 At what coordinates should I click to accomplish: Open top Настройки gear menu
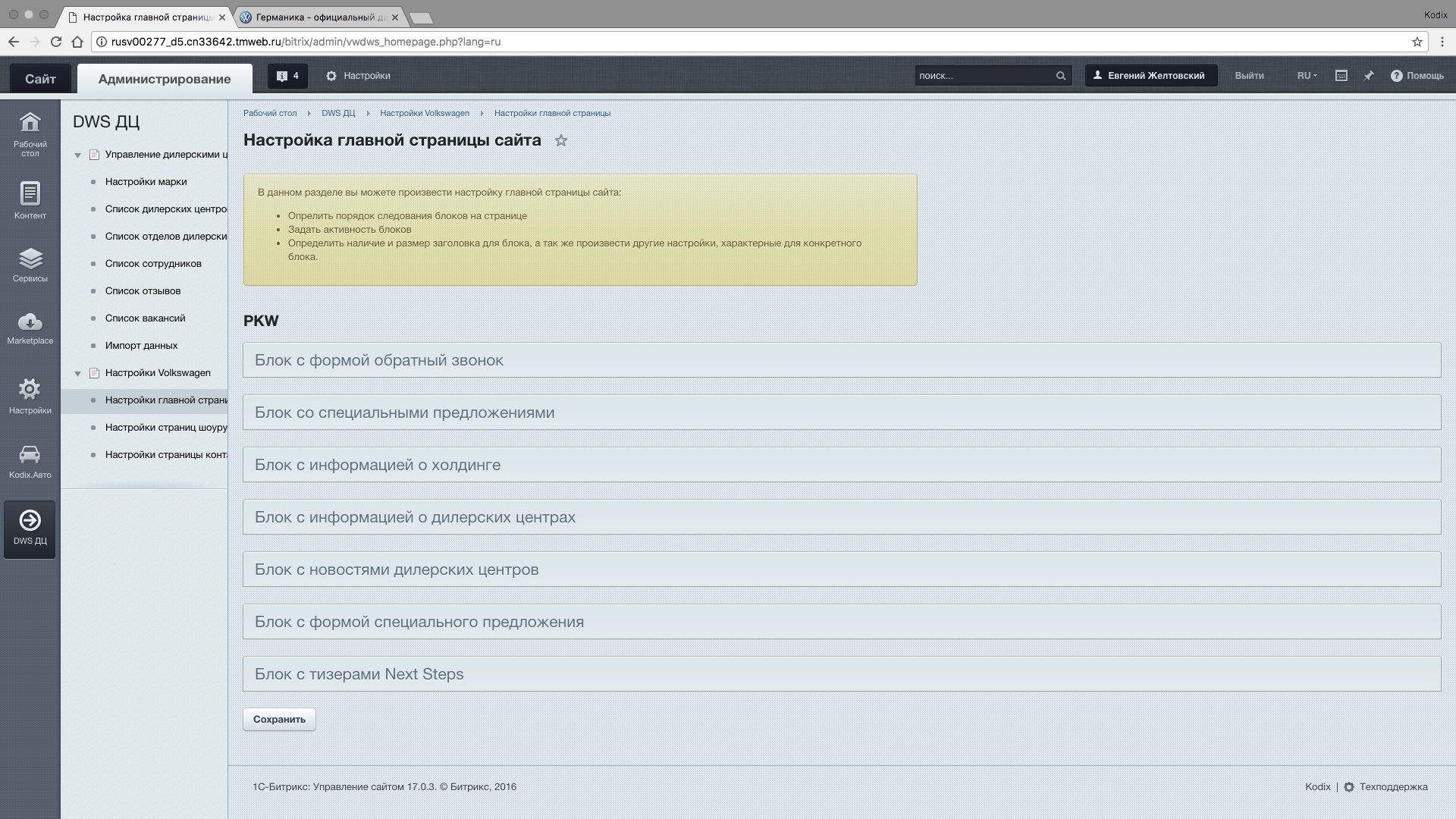(358, 76)
